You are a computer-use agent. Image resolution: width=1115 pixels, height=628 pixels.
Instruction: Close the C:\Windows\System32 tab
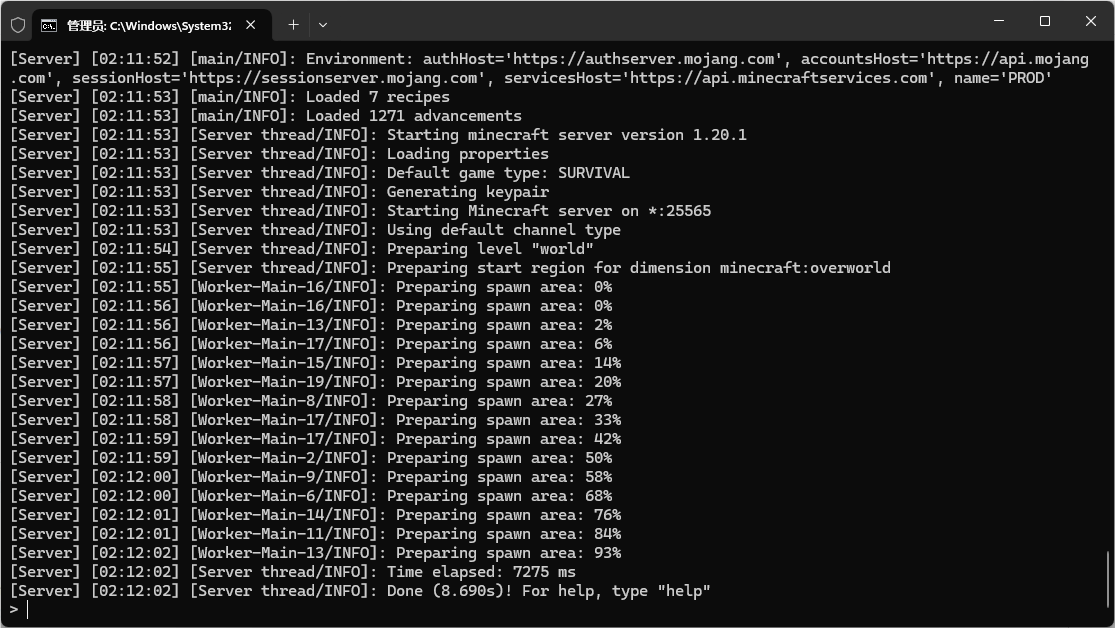click(250, 25)
